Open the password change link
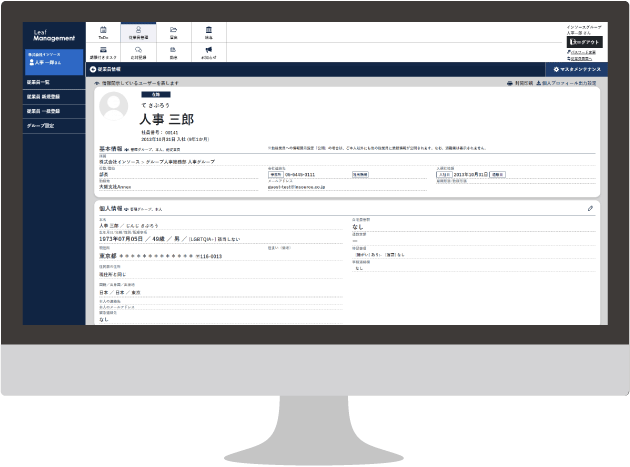Image resolution: width=630 pixels, height=467 pixels. tap(581, 52)
